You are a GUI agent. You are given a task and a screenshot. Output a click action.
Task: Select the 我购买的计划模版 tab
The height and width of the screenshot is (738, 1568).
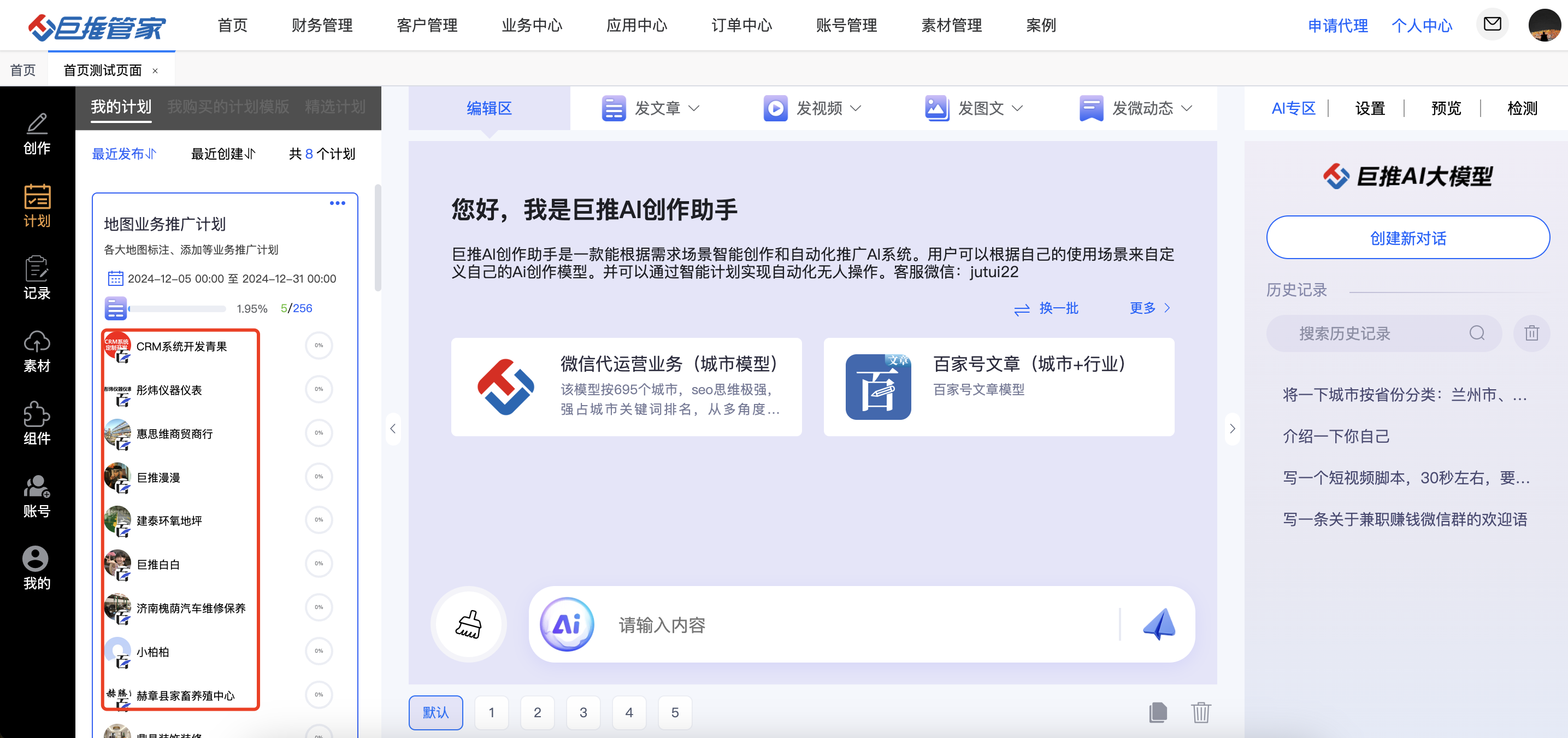(x=228, y=107)
